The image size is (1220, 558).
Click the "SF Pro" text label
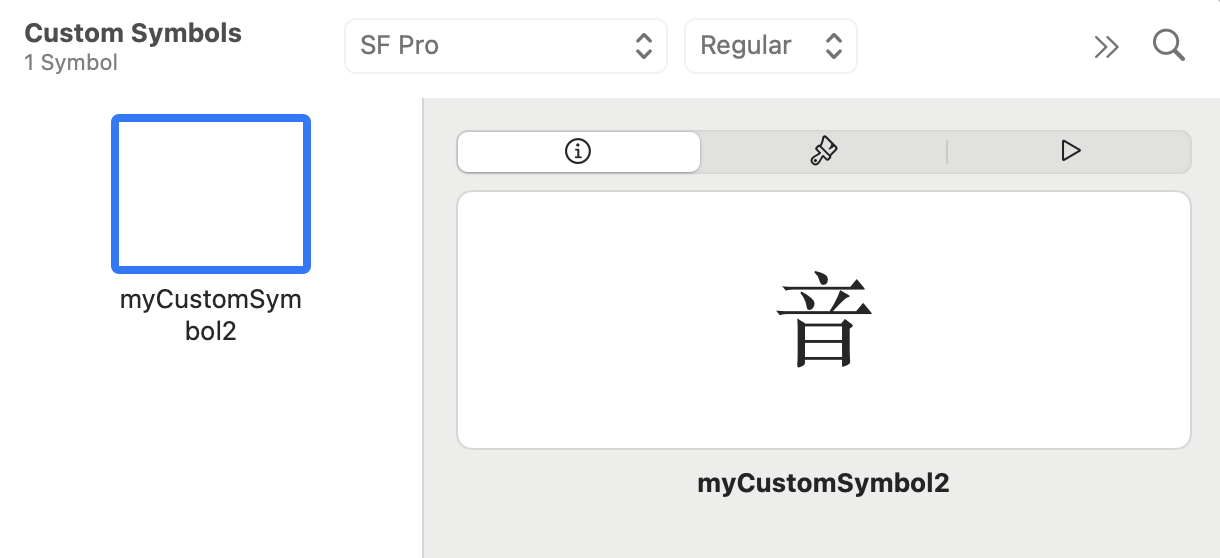click(x=399, y=46)
